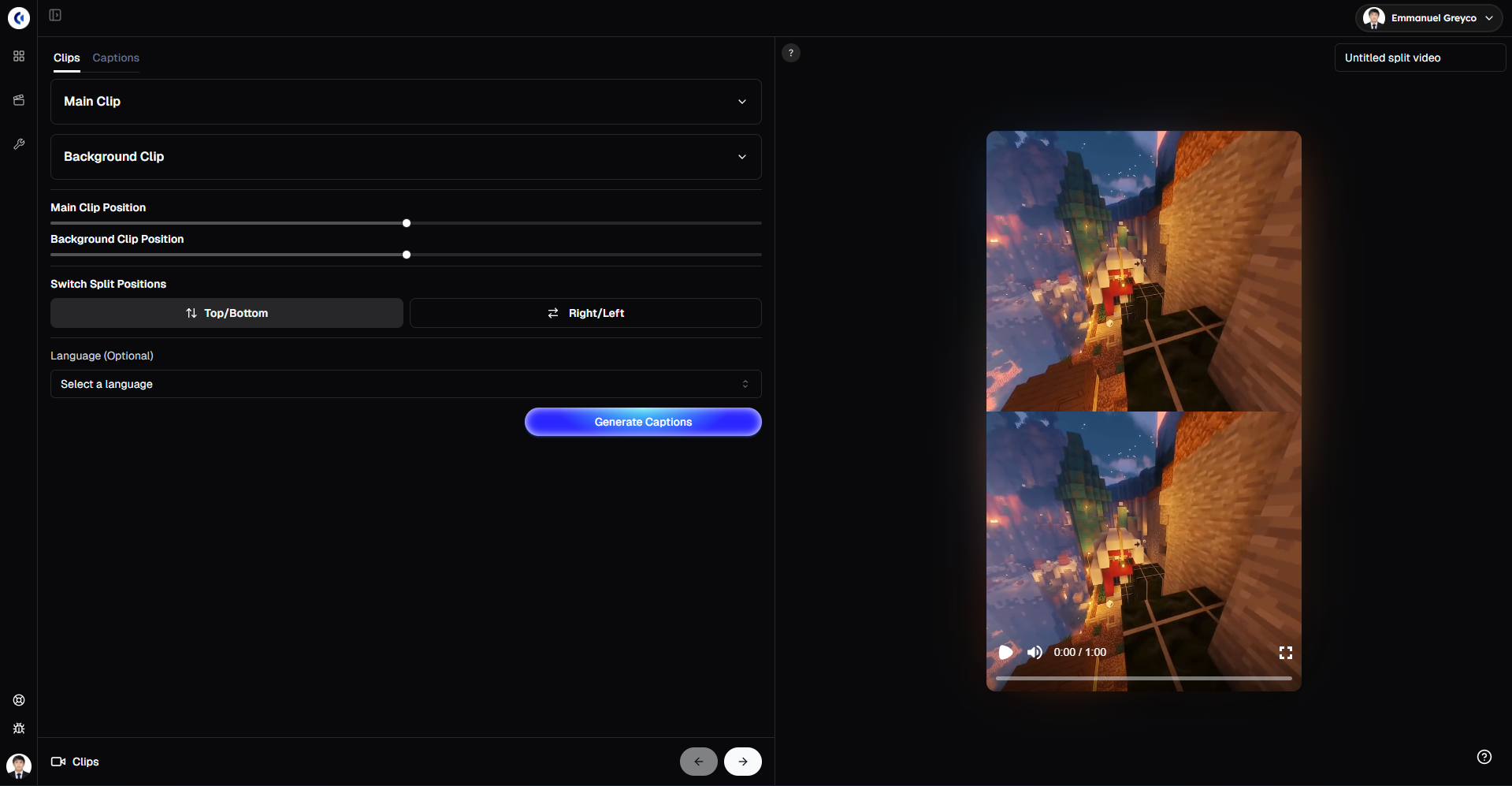Mute the video volume

click(1035, 652)
